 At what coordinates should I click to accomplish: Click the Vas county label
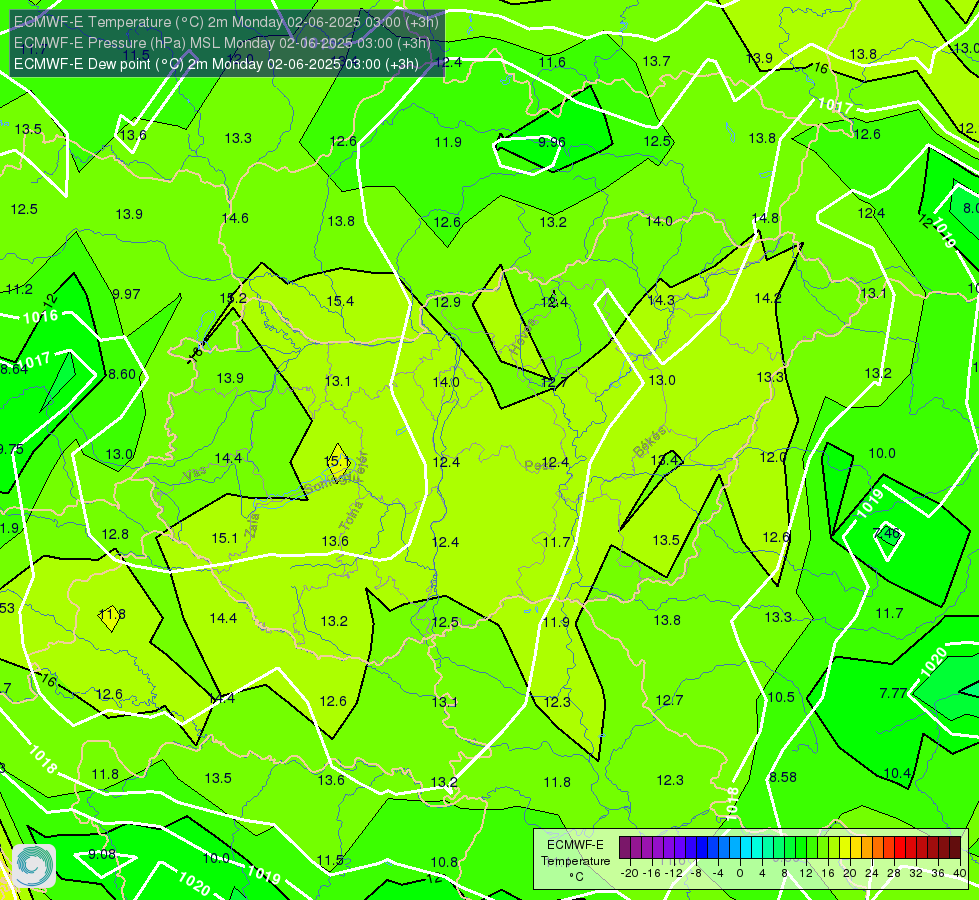195,475
